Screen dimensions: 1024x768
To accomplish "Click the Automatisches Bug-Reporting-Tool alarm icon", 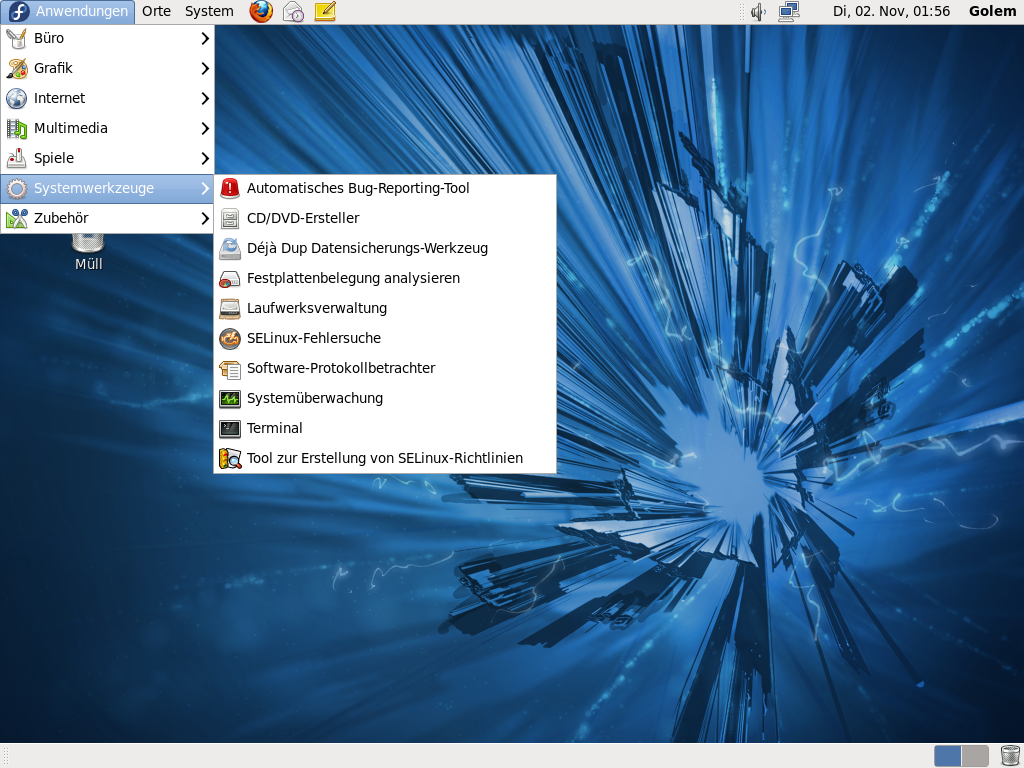I will coord(230,188).
